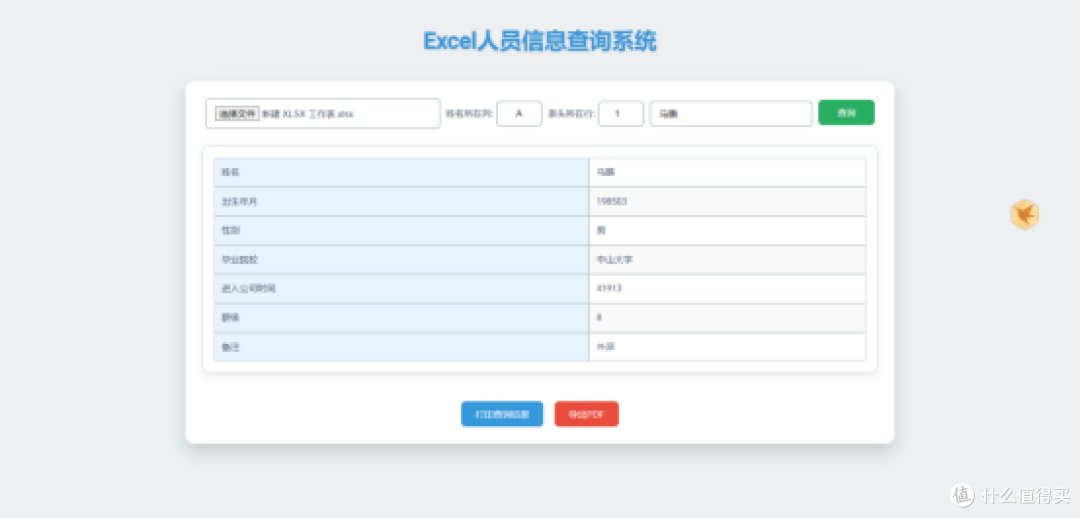Click the red 导出PDF export button

pyautogui.click(x=587, y=414)
